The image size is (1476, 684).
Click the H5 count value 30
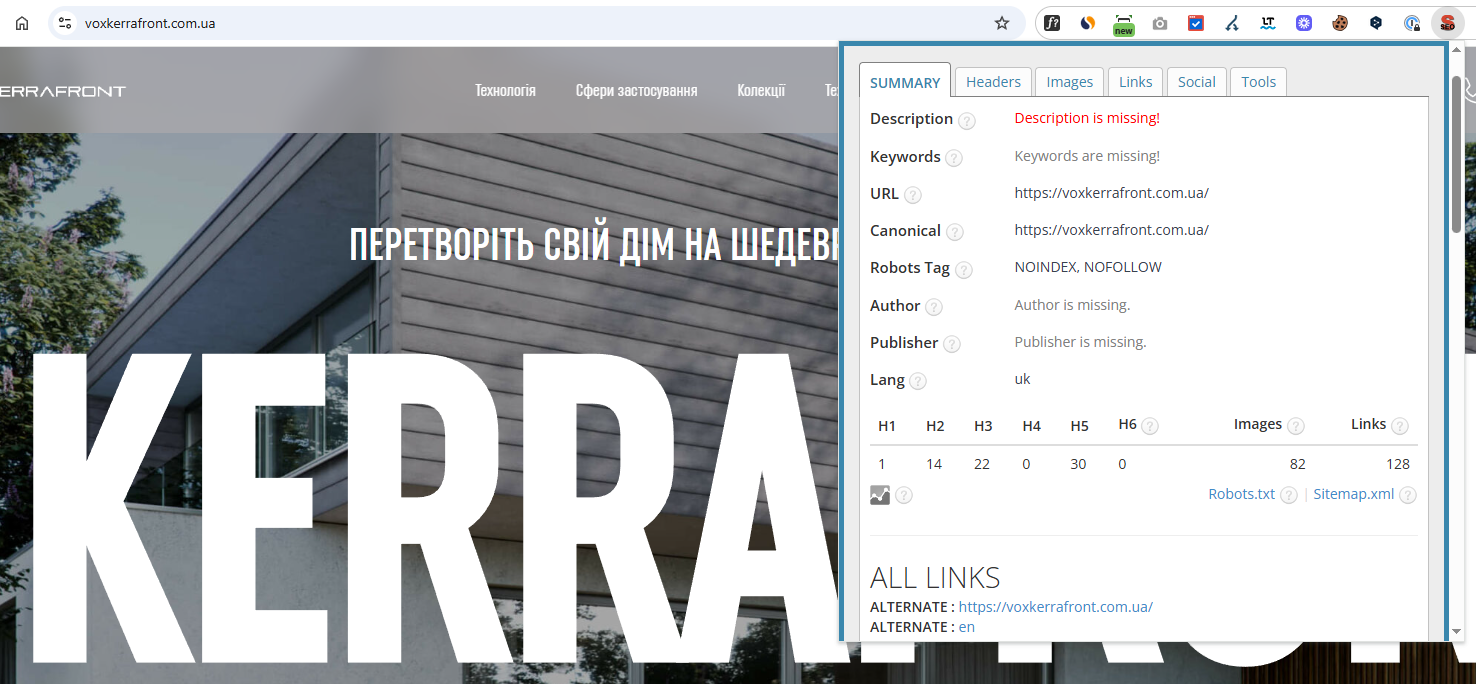[1078, 464]
